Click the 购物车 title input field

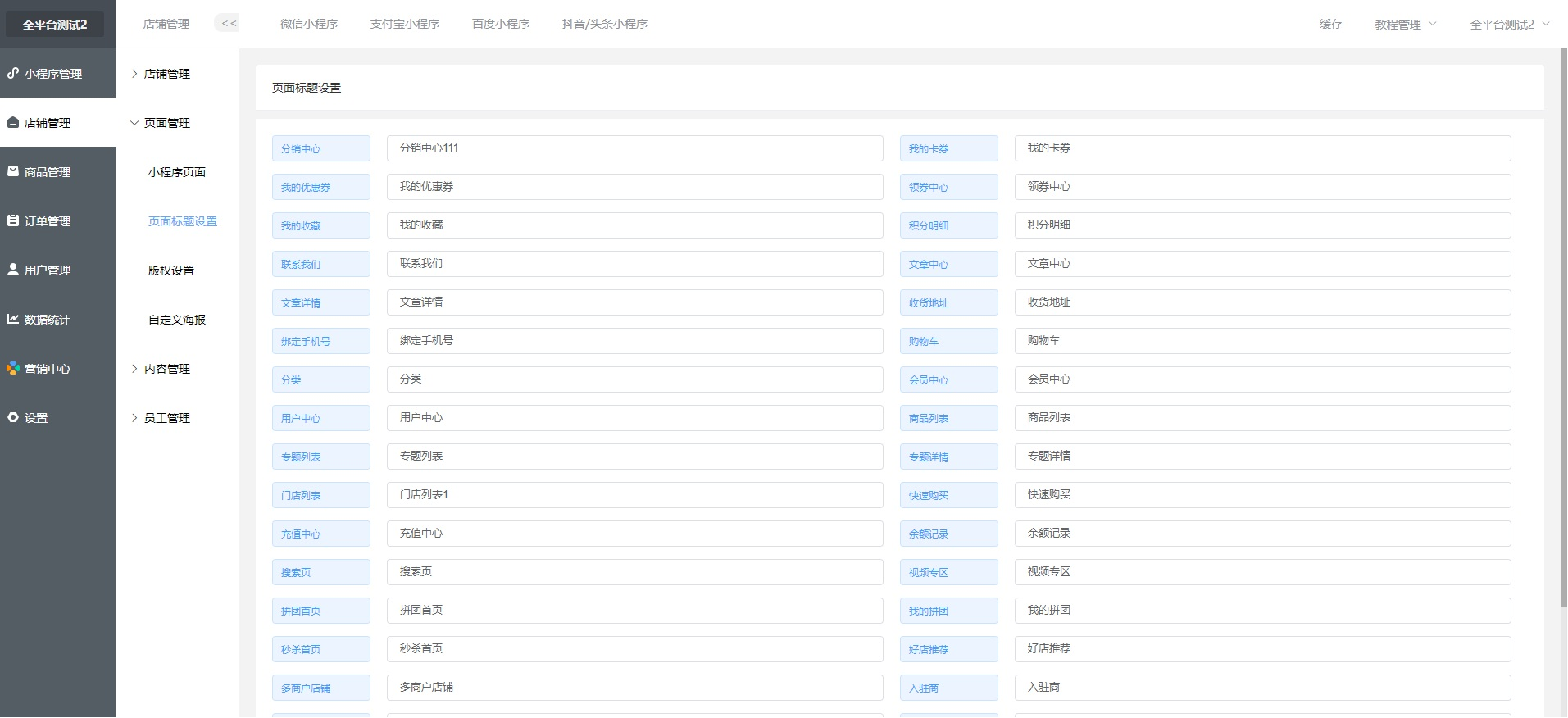[1263, 341]
